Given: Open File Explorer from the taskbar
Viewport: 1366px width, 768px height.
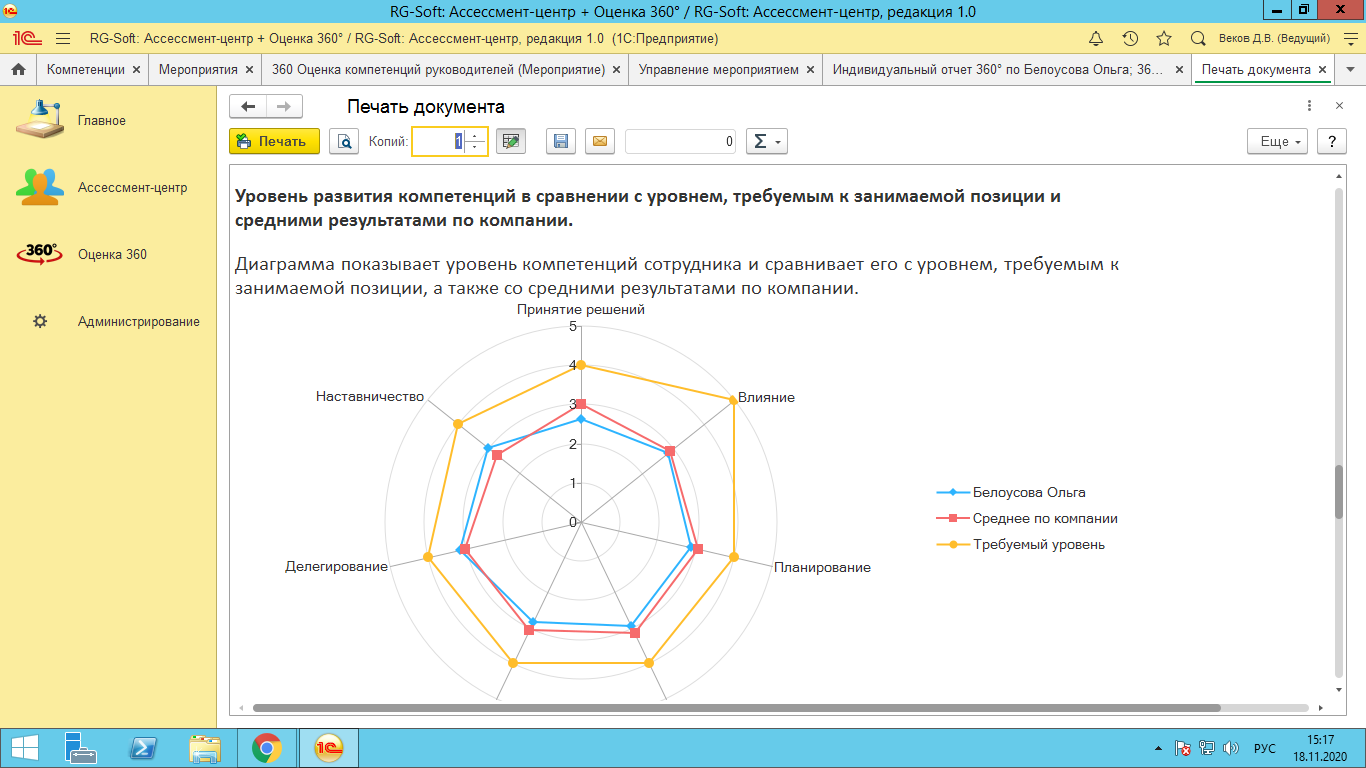Looking at the screenshot, I should [x=205, y=748].
